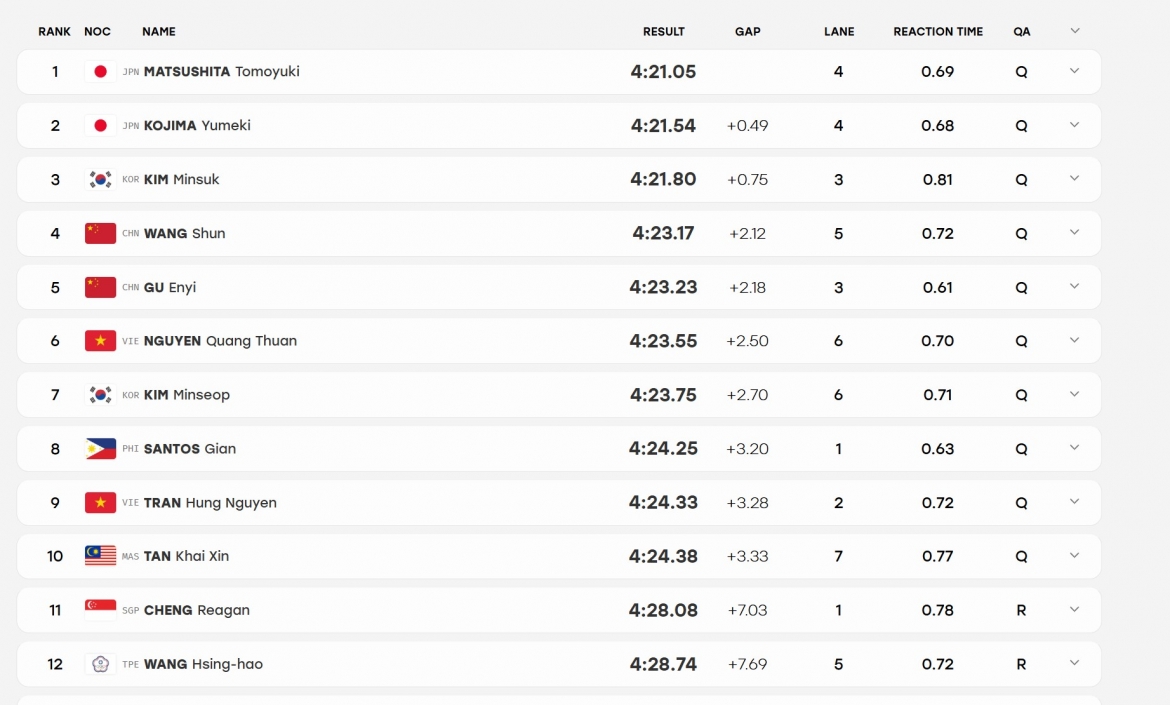Click China flag beside WANG Shun
This screenshot has width=1170, height=705.
[100, 234]
